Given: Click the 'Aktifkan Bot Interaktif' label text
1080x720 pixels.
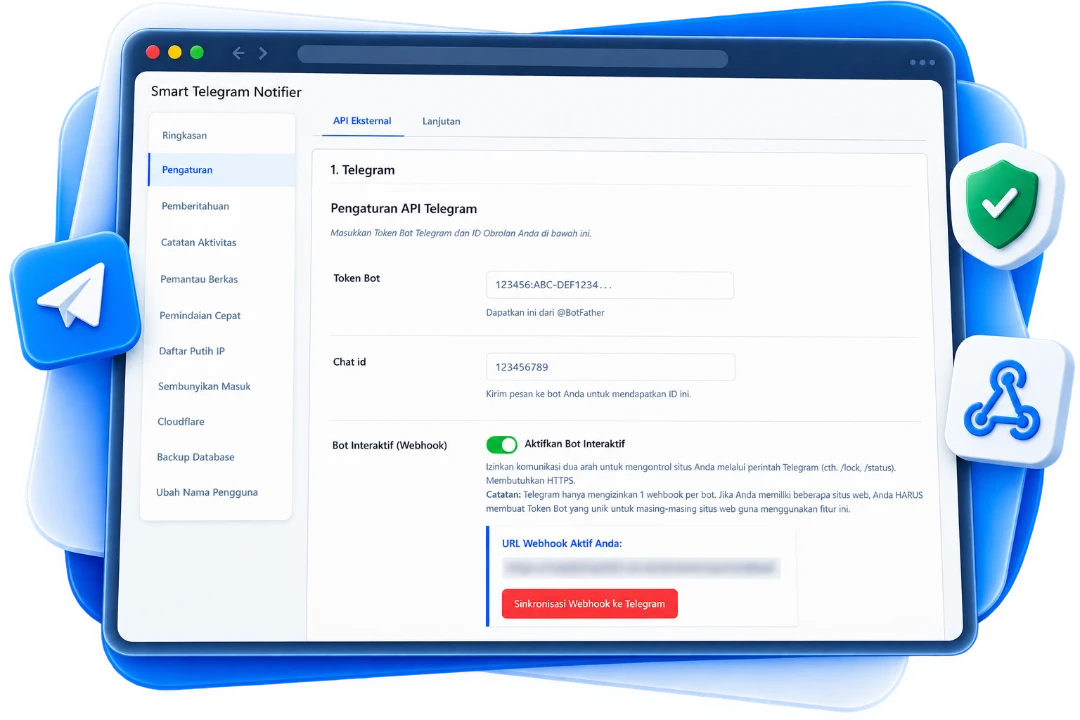Looking at the screenshot, I should coord(574,444).
